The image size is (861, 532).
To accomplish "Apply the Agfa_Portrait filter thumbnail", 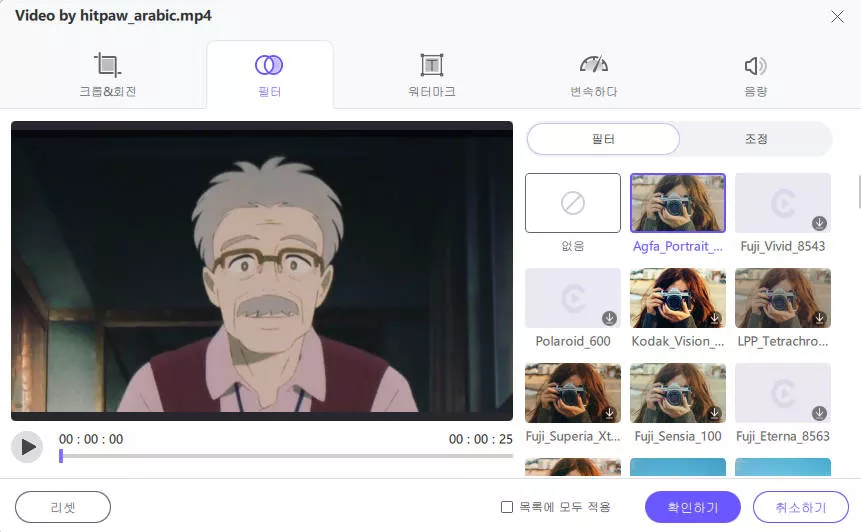I will 678,203.
